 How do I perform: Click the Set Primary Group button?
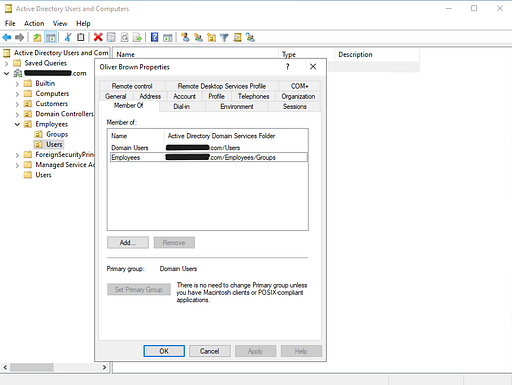point(139,289)
